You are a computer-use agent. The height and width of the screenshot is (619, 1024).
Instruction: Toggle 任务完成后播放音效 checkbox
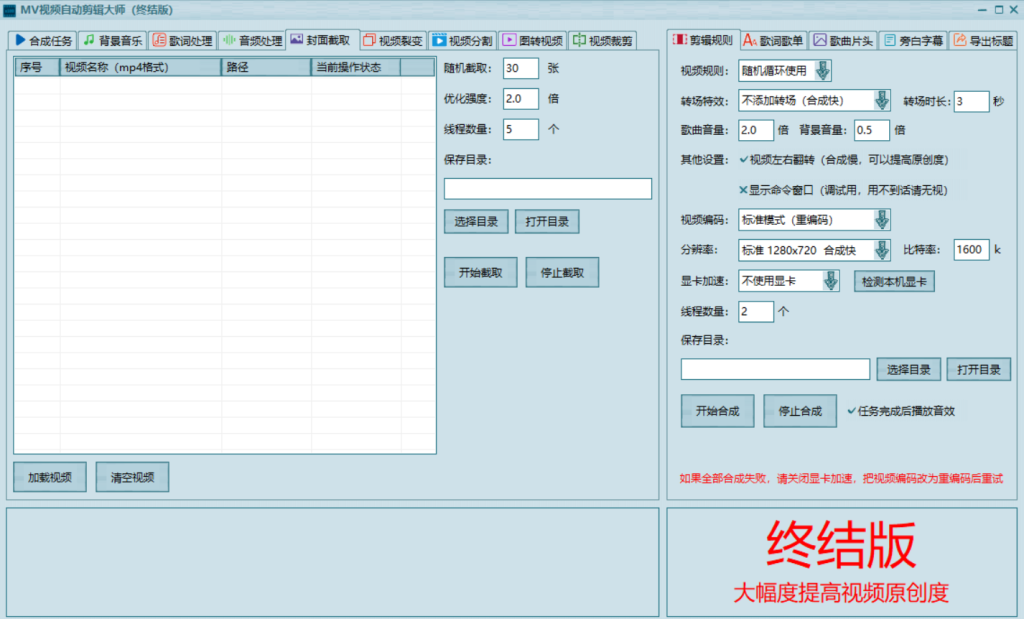tap(851, 410)
